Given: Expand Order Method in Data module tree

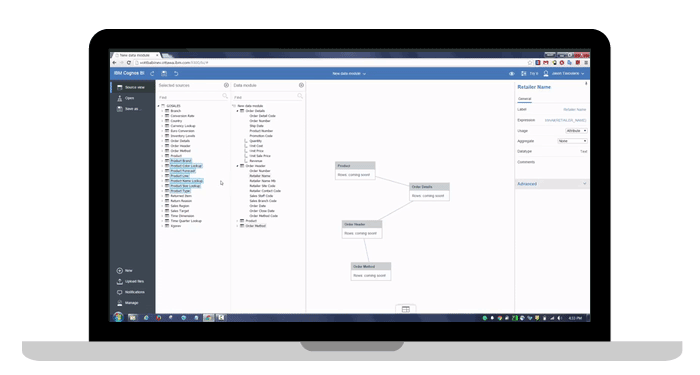Looking at the screenshot, I should [238, 226].
